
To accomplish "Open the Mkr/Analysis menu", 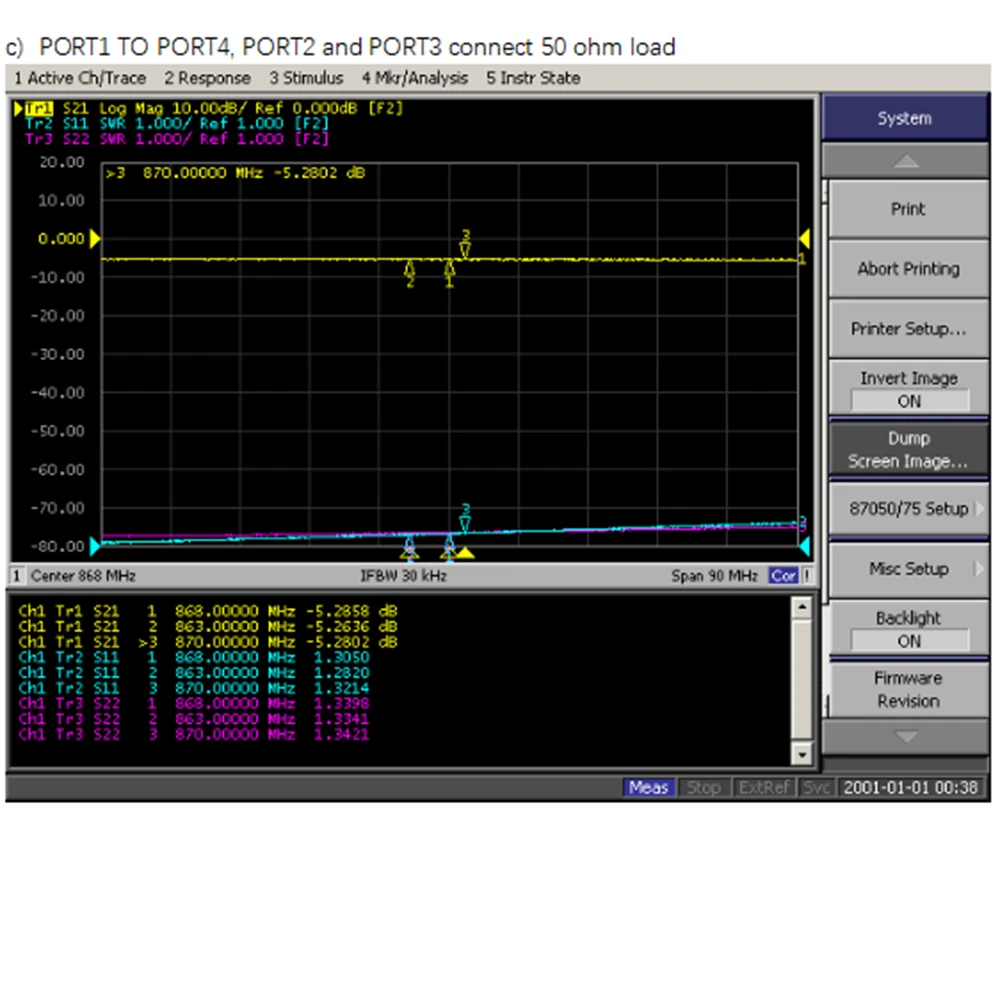I will coord(415,78).
